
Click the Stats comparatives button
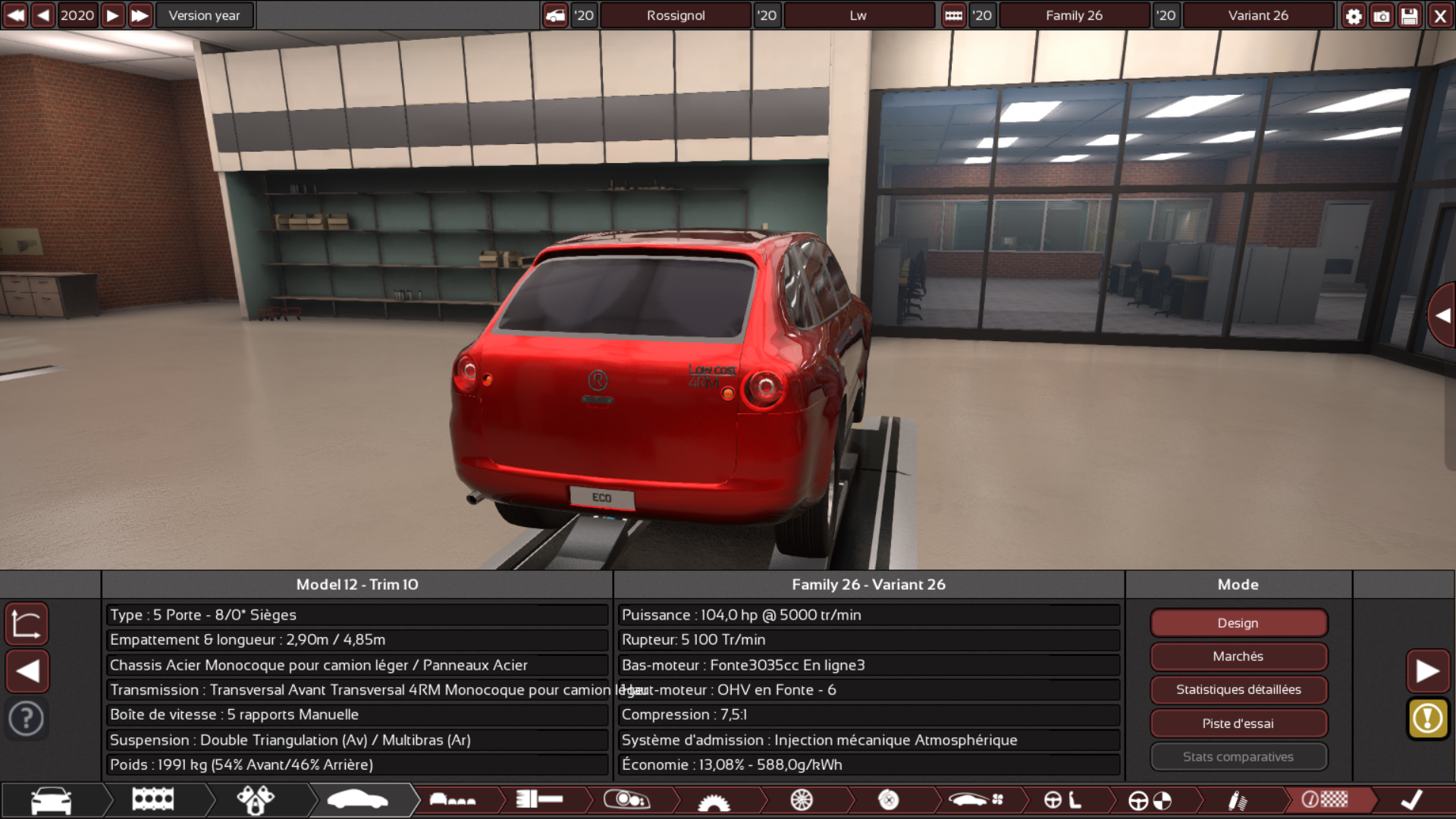(1238, 757)
